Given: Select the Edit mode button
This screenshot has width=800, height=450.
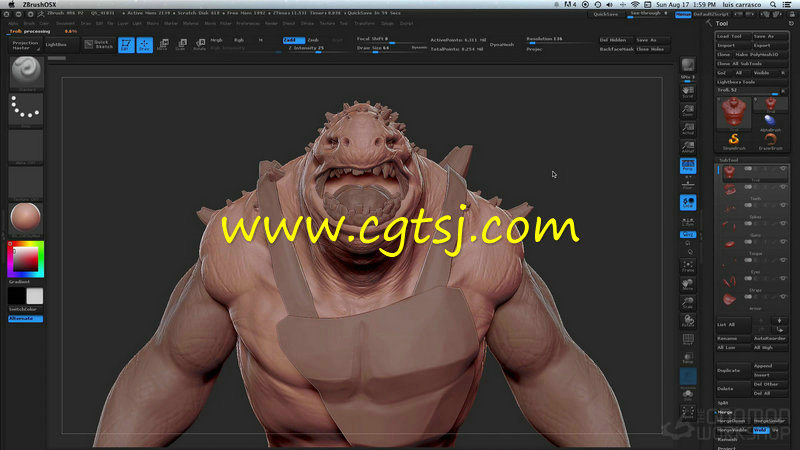Looking at the screenshot, I should (126, 45).
